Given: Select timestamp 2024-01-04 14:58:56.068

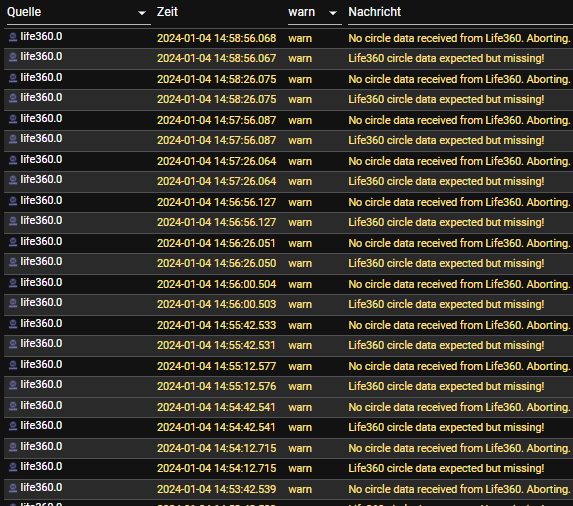Looking at the screenshot, I should point(216,38).
